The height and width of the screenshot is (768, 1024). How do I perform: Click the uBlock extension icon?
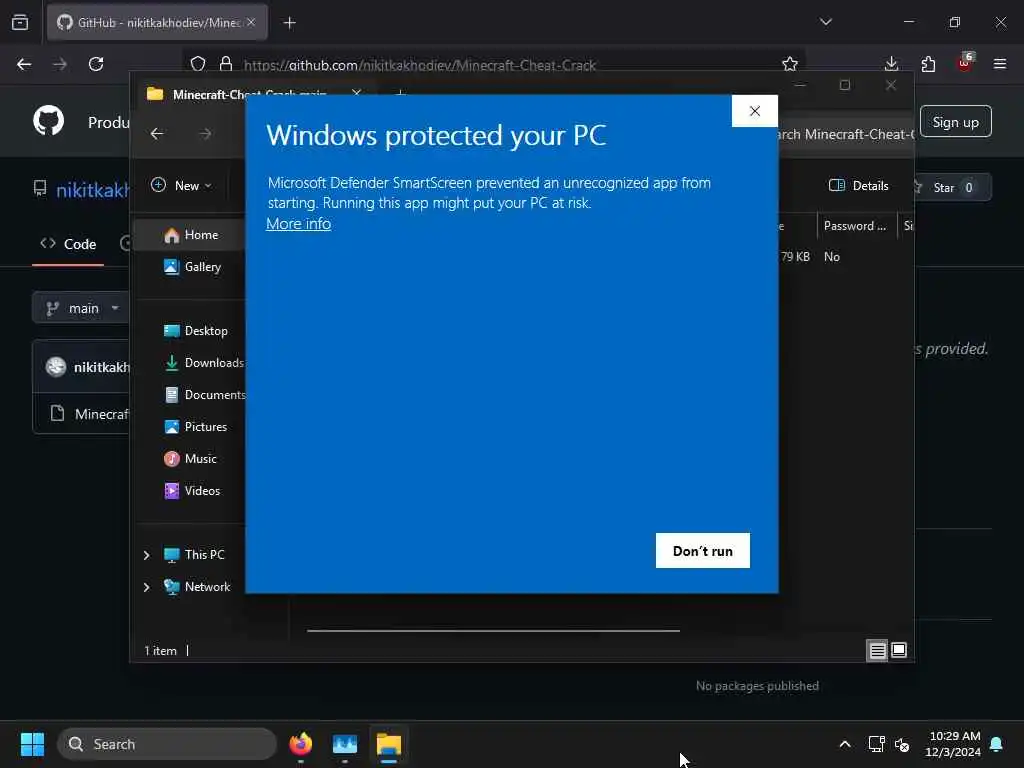tap(965, 63)
